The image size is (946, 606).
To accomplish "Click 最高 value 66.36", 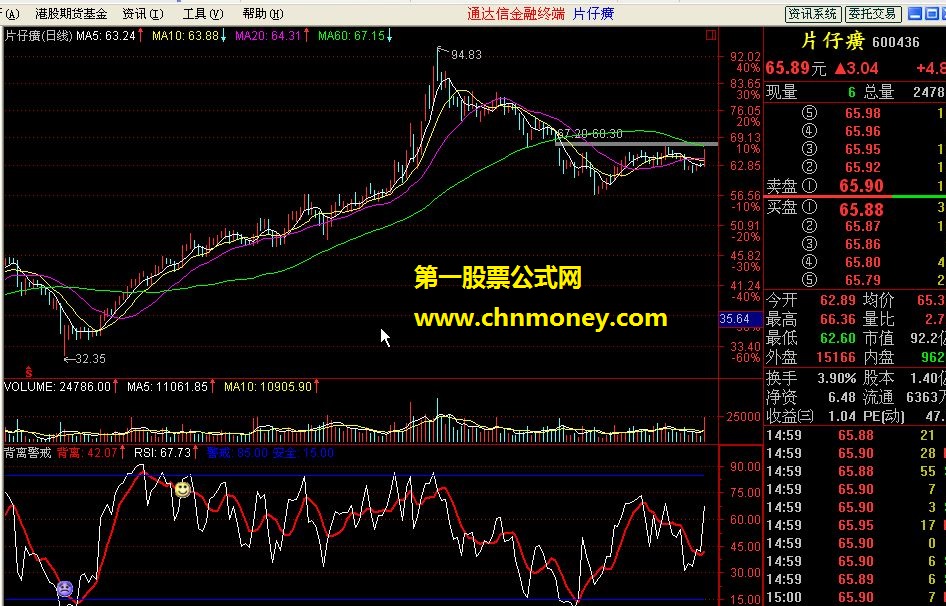I will click(x=838, y=319).
